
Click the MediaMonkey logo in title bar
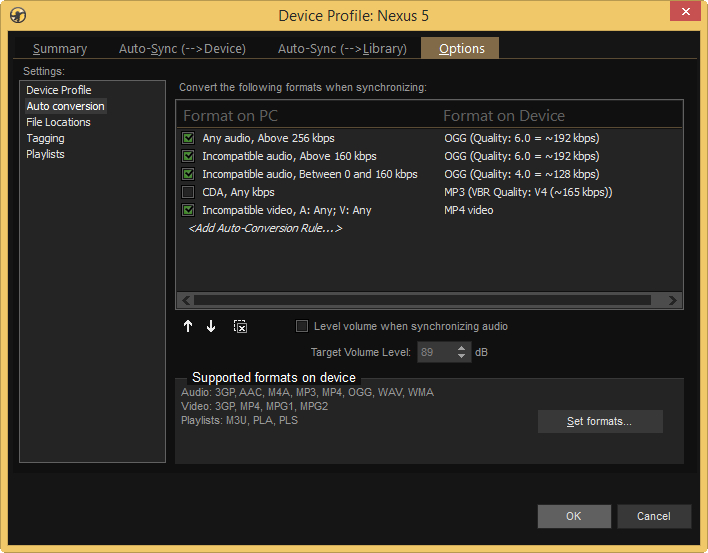tap(17, 14)
